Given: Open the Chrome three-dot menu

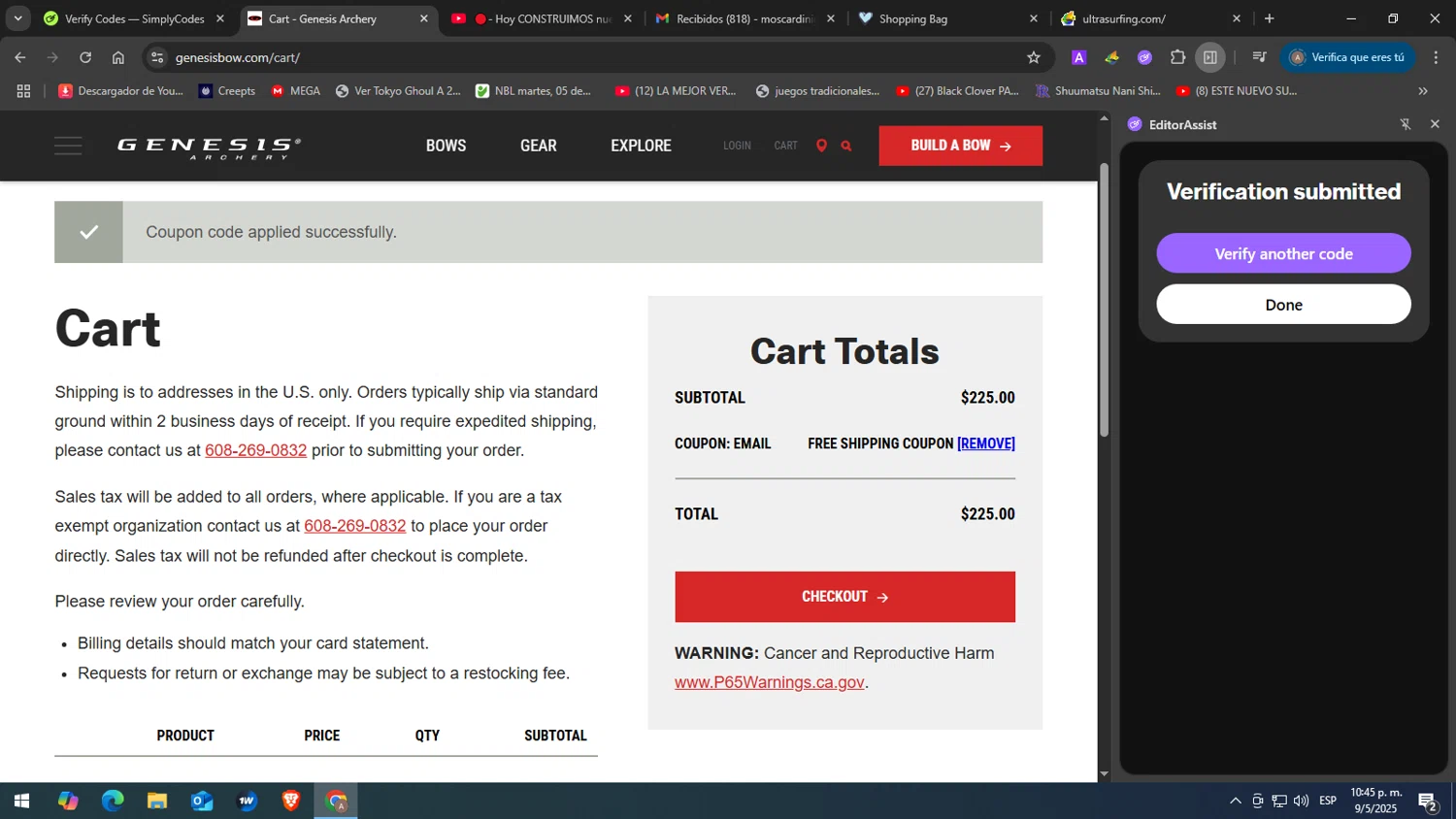Looking at the screenshot, I should [1436, 57].
